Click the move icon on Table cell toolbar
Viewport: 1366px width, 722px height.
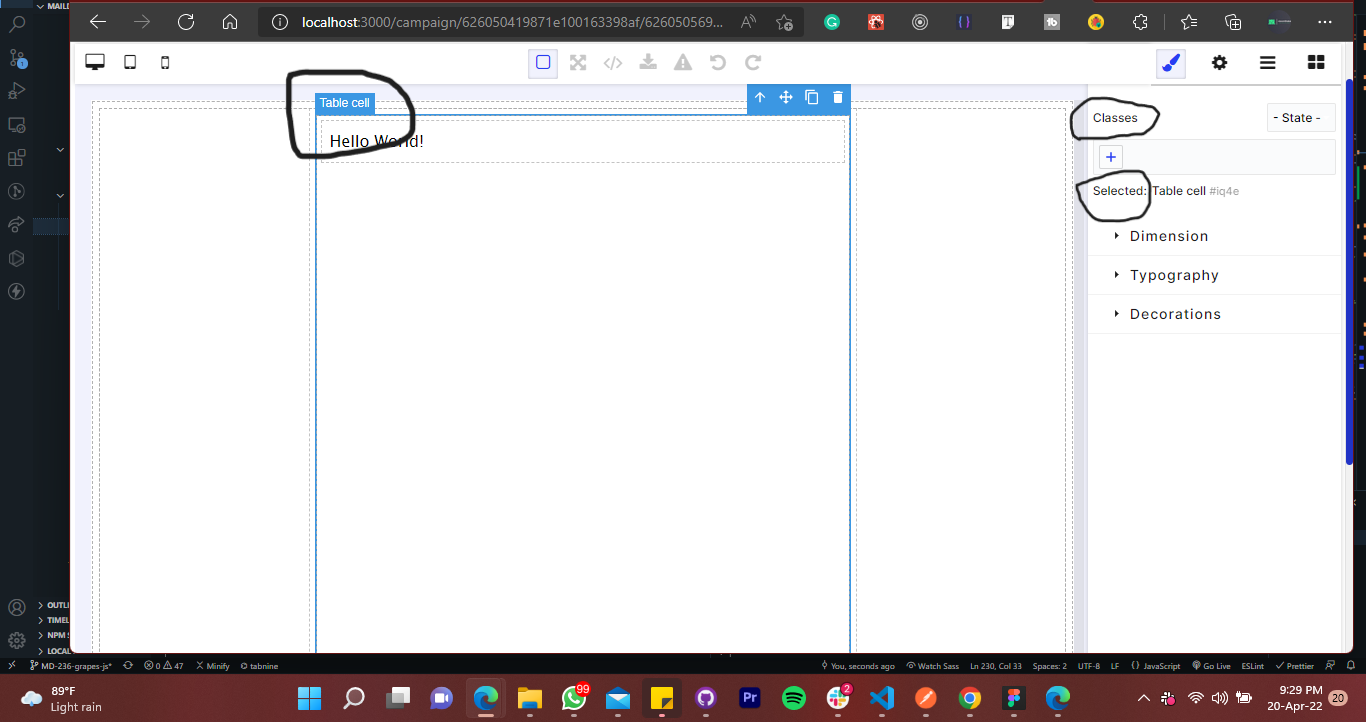pos(786,97)
